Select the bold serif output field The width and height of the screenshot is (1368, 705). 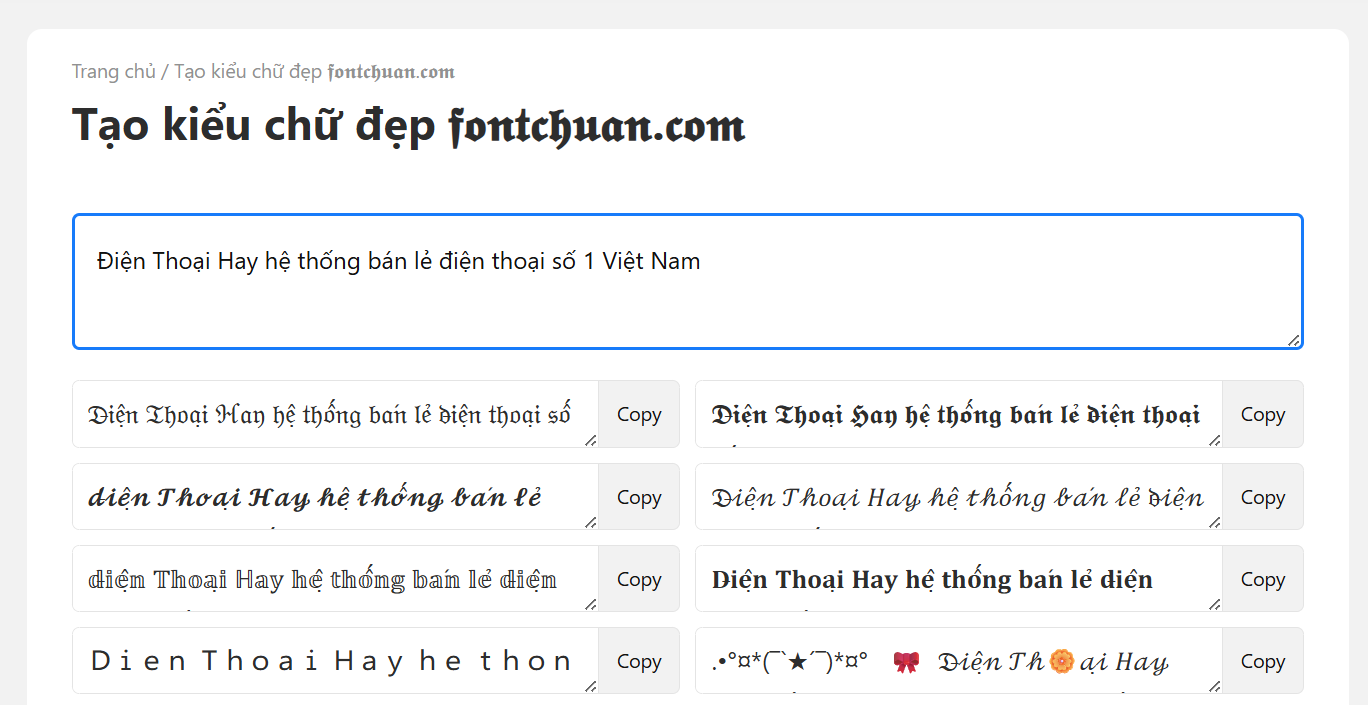tap(959, 579)
